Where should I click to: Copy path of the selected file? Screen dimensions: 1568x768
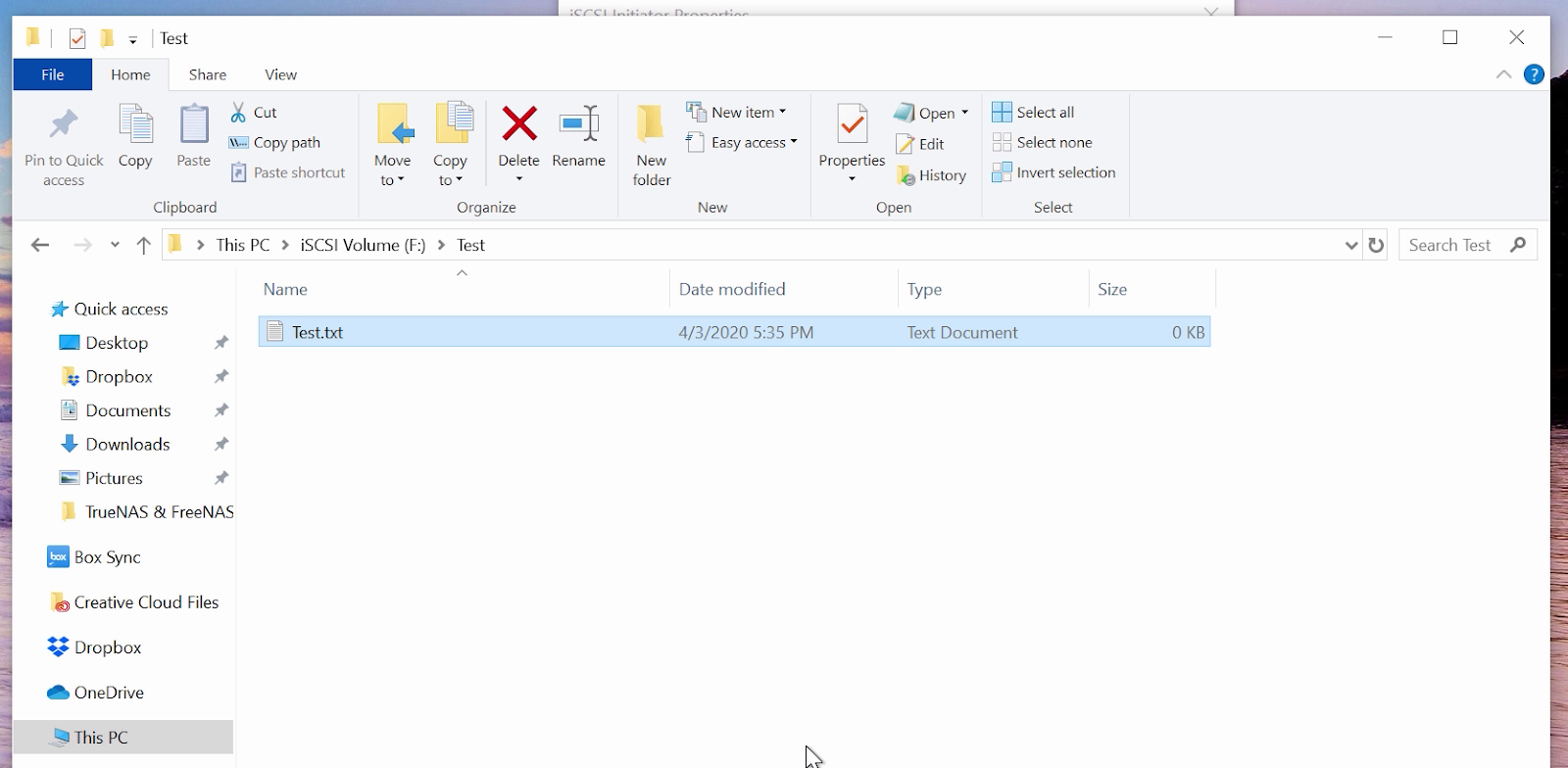click(x=275, y=143)
